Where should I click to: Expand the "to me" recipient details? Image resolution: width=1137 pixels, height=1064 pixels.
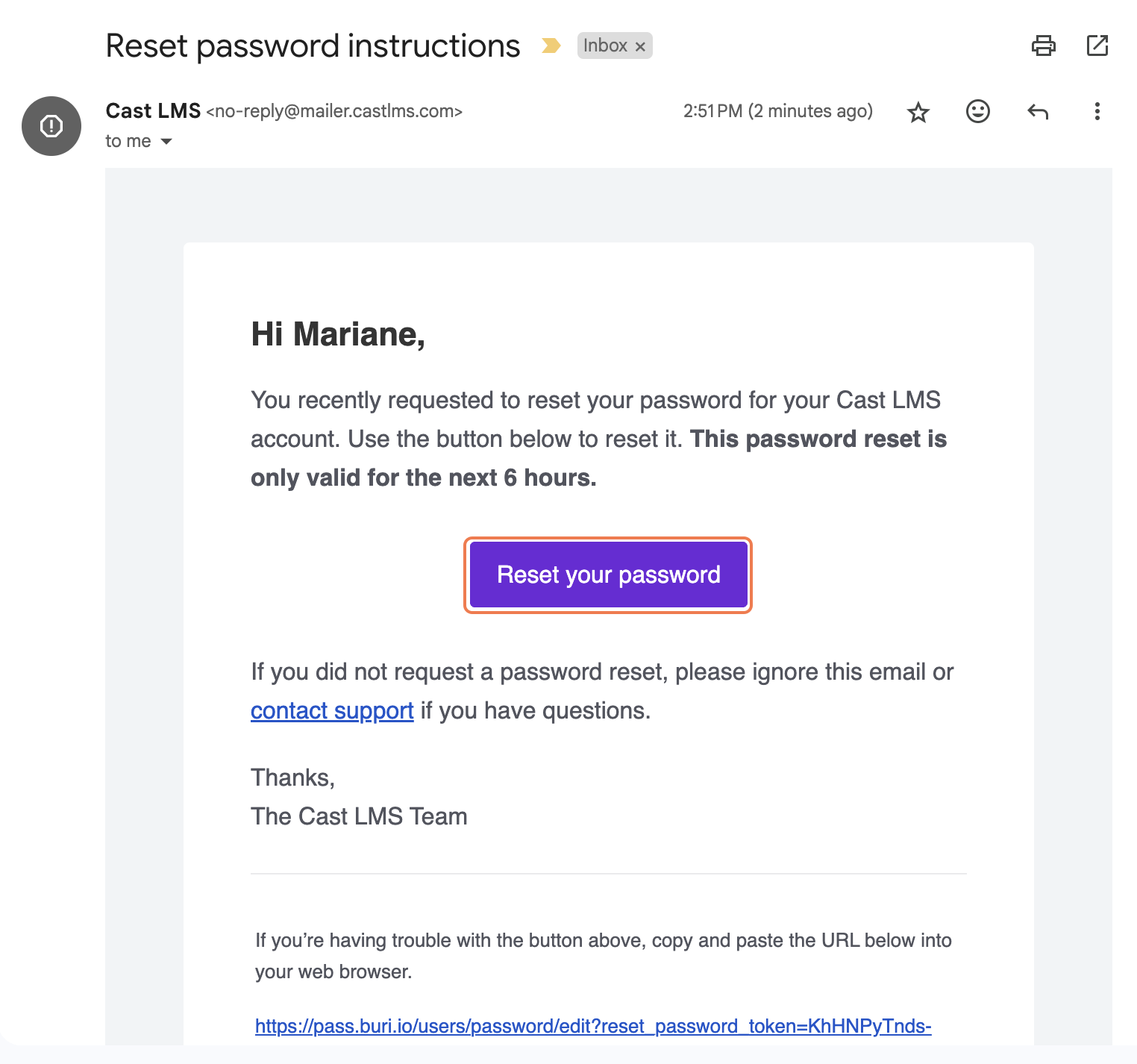tap(166, 142)
